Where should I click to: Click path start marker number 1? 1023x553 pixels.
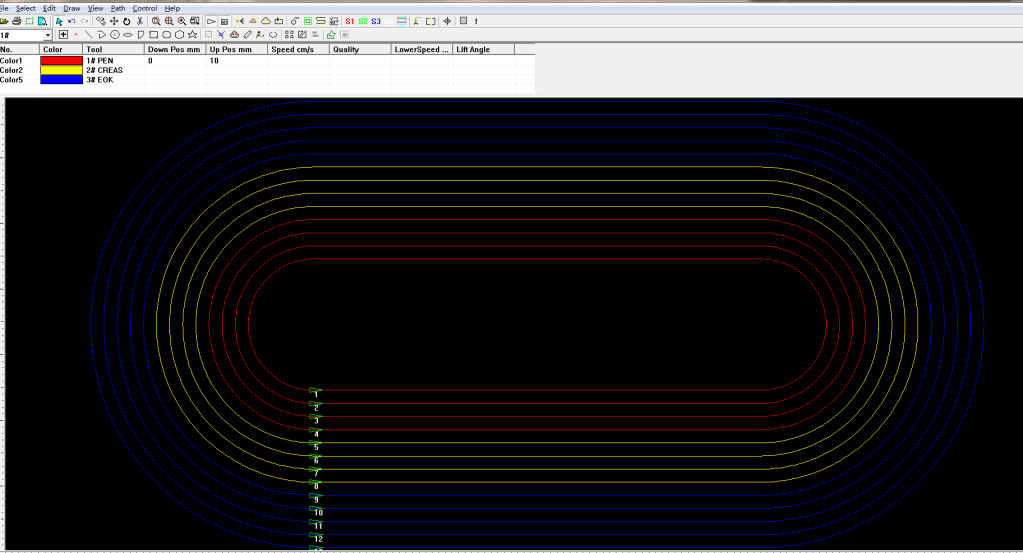click(x=316, y=392)
